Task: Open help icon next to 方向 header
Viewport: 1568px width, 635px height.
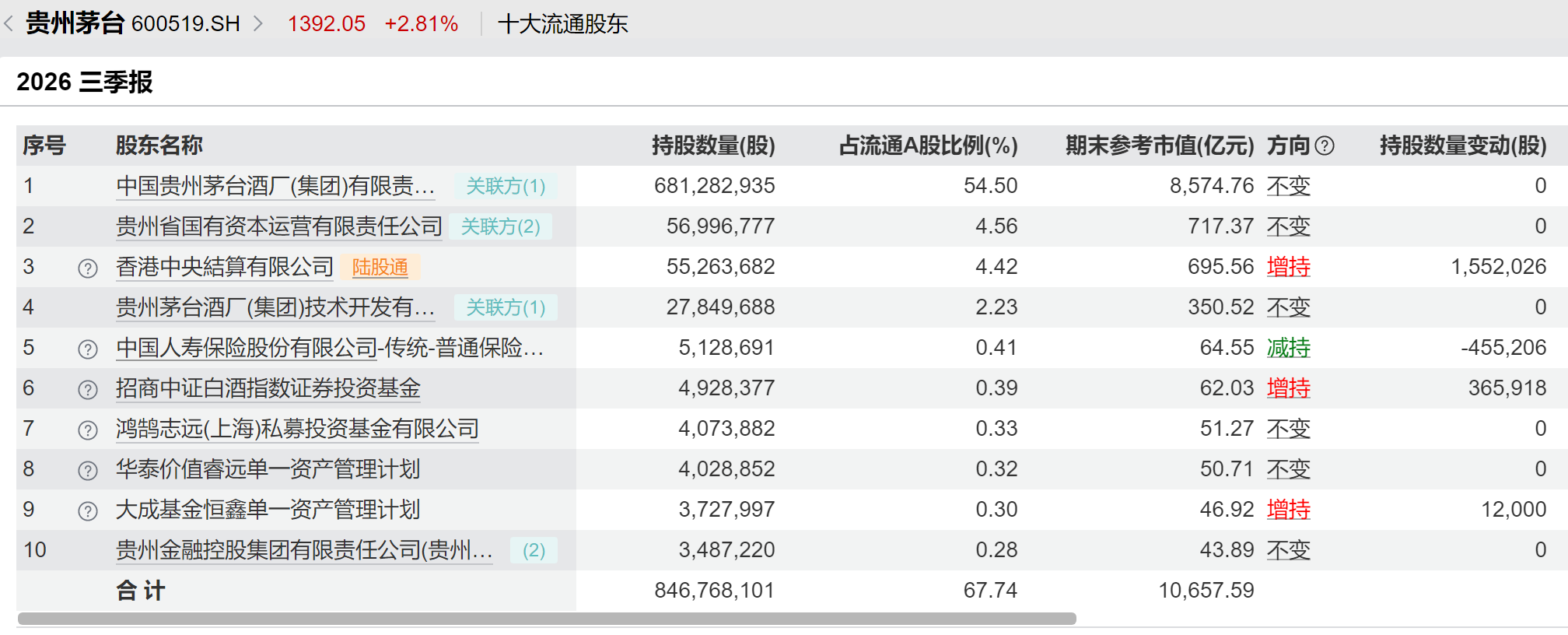Action: (1325, 146)
